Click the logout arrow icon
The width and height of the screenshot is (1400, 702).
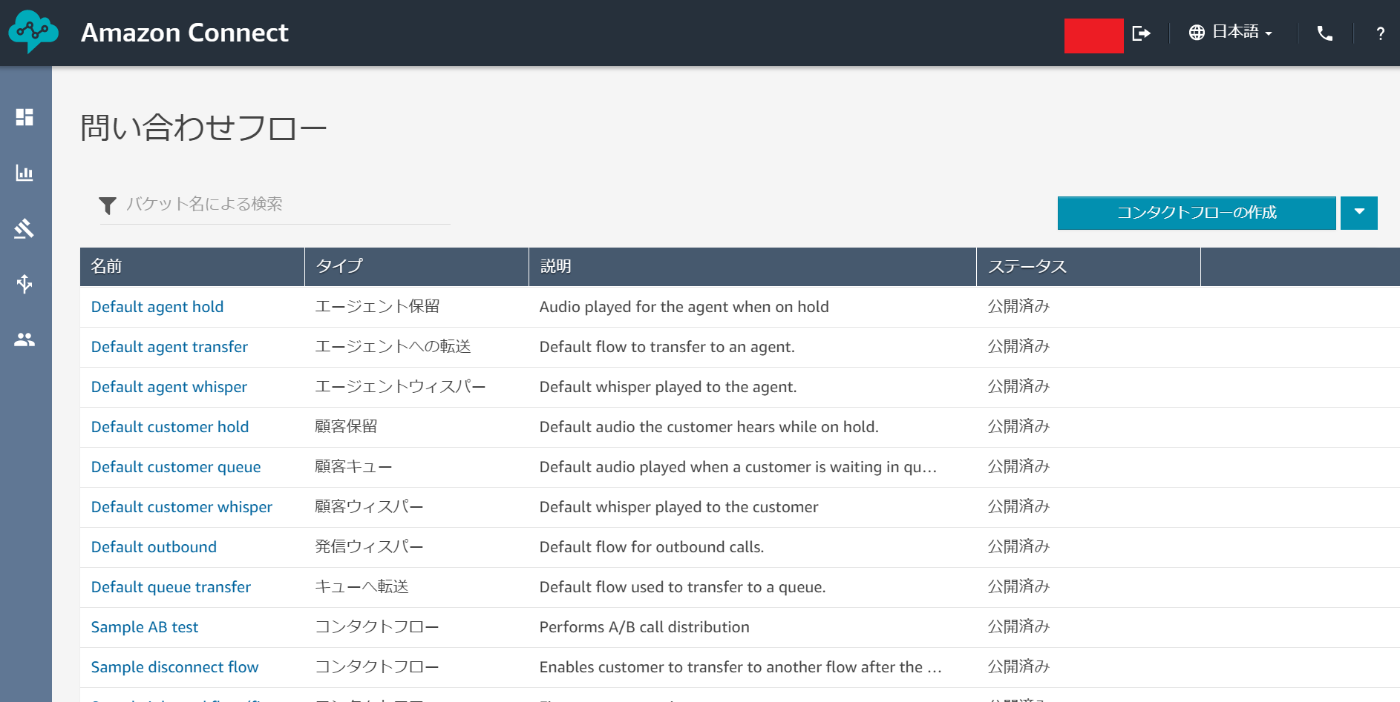(1141, 33)
